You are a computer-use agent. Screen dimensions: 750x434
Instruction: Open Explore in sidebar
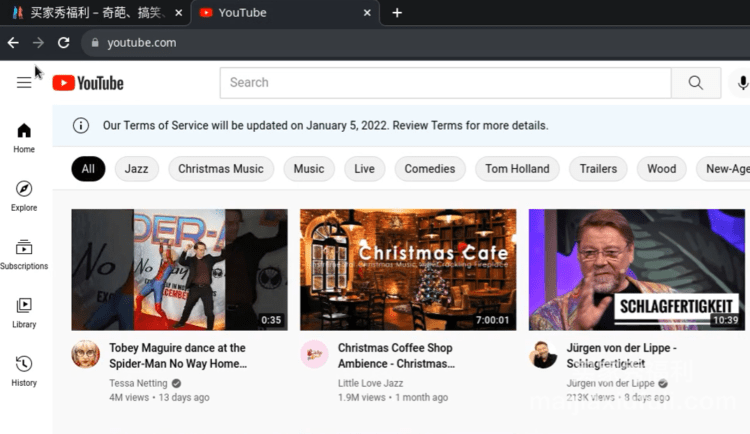click(24, 196)
